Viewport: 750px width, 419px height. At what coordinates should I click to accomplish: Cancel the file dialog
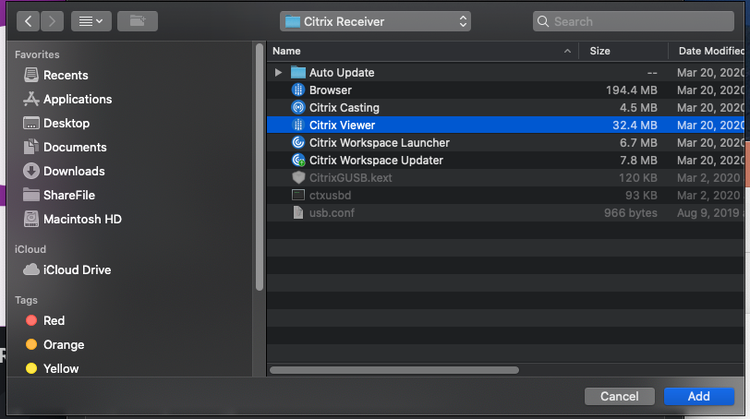[x=619, y=396]
